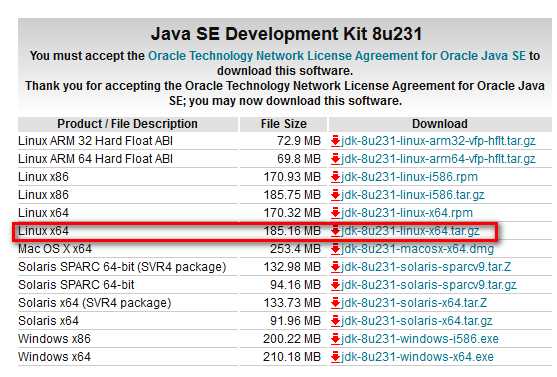The height and width of the screenshot is (377, 557).
Task: Click download arrow icon for windows-x64.exe
Action: [335, 357]
